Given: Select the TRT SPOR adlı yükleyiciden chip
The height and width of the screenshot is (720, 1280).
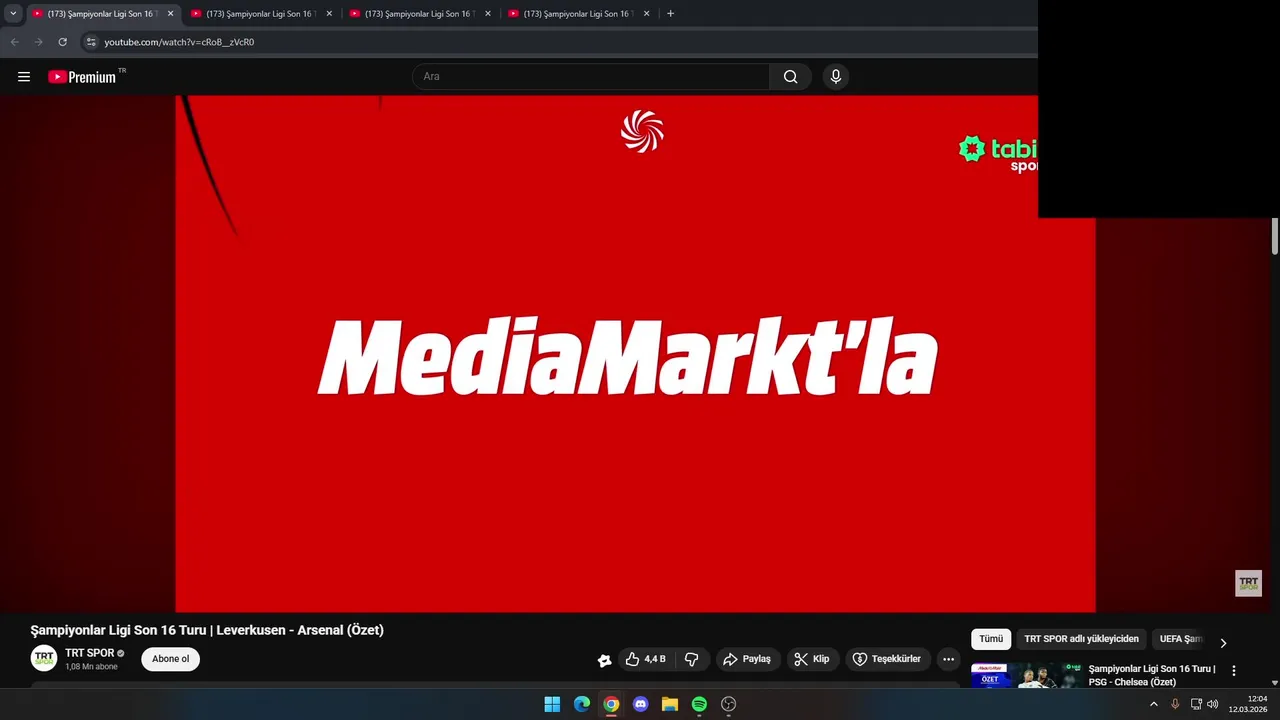Looking at the screenshot, I should [1081, 639].
